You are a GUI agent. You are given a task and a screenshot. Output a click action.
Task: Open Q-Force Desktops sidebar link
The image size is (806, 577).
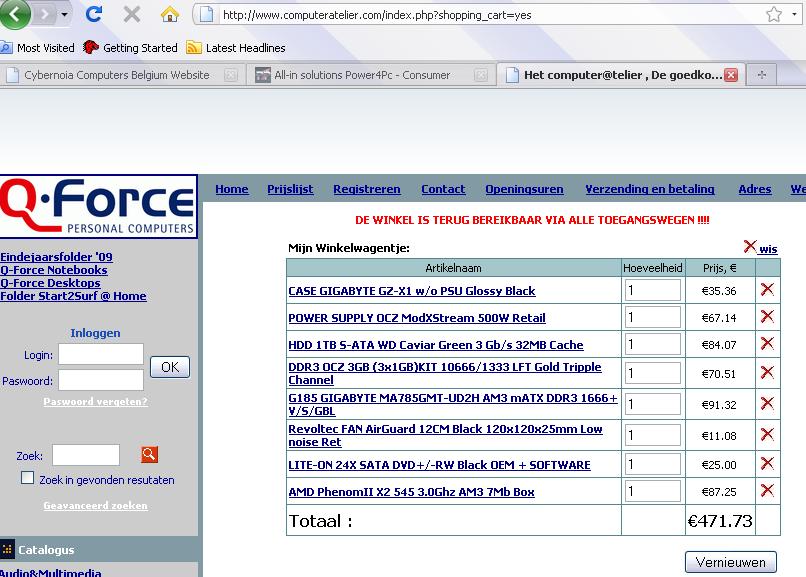point(50,283)
